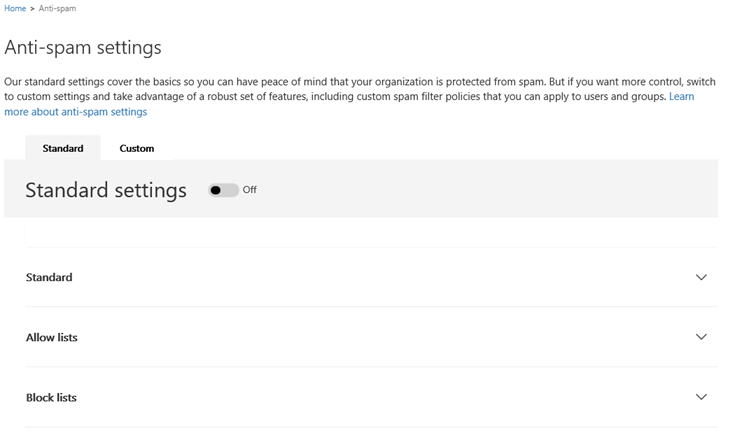Click the Standard section row label
This screenshot has height=435, width=735.
(49, 277)
